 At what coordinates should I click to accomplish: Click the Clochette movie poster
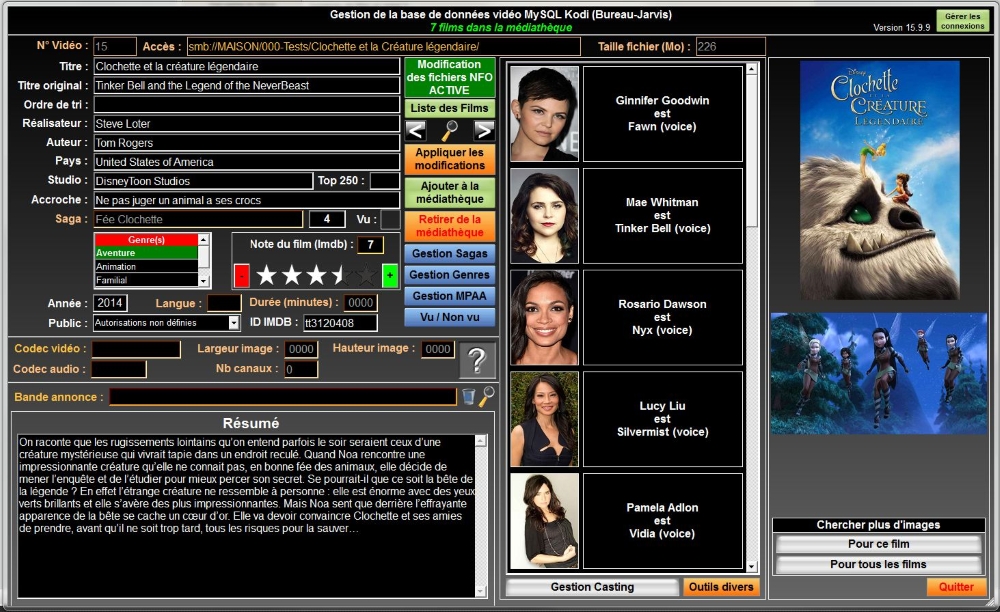[879, 180]
